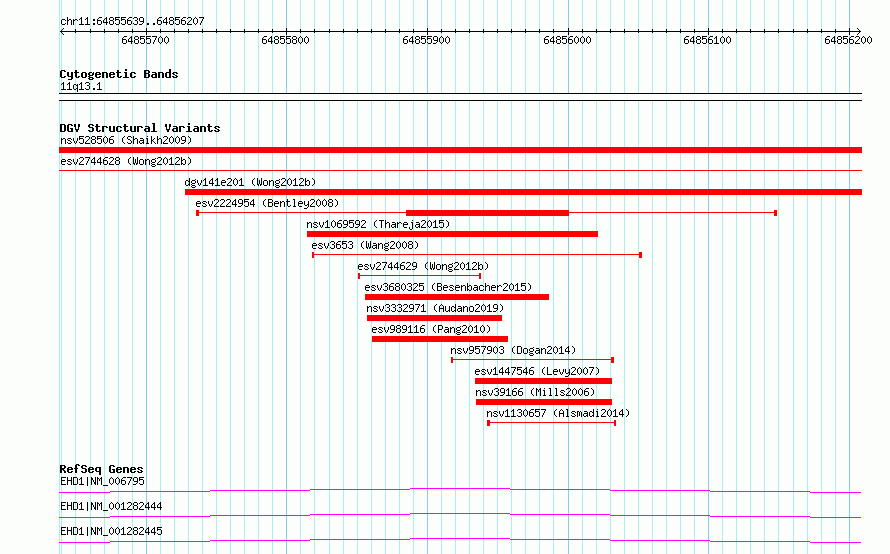Click the left arrow of the coordinate ruler
Screen dimensions: 890x554
(62, 31)
